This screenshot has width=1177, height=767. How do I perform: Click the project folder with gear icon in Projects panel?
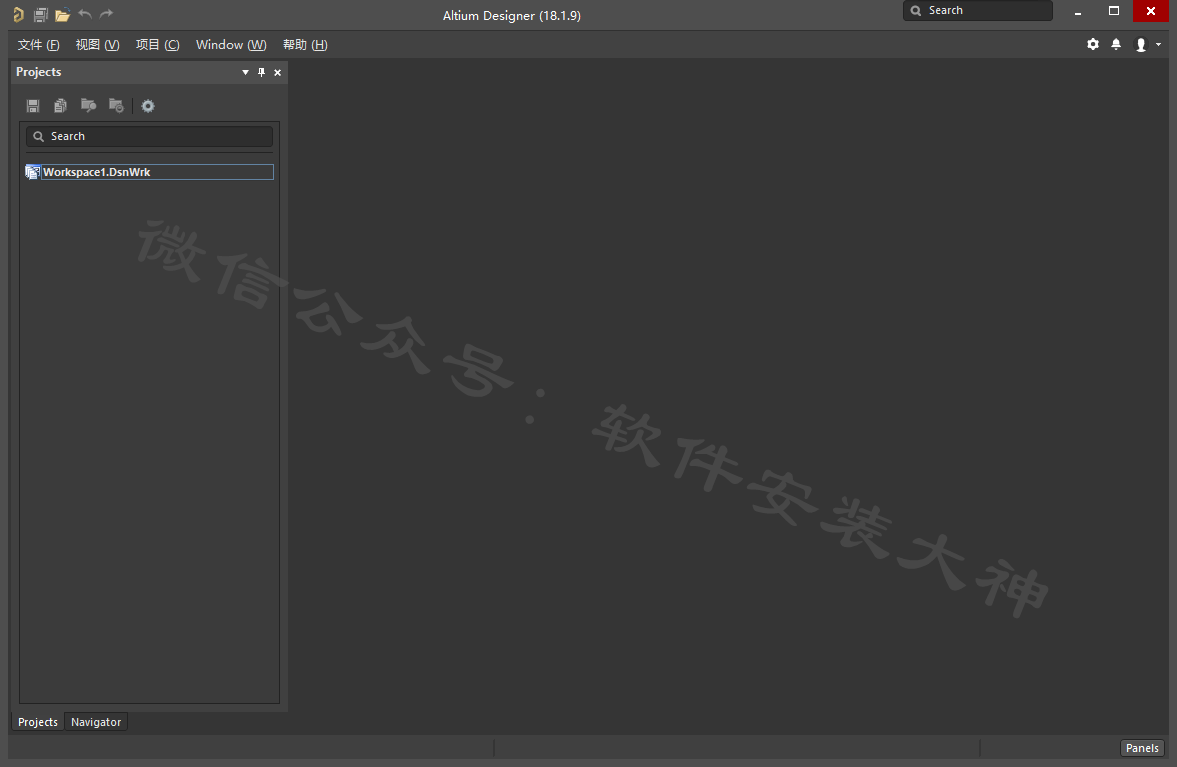tap(116, 106)
